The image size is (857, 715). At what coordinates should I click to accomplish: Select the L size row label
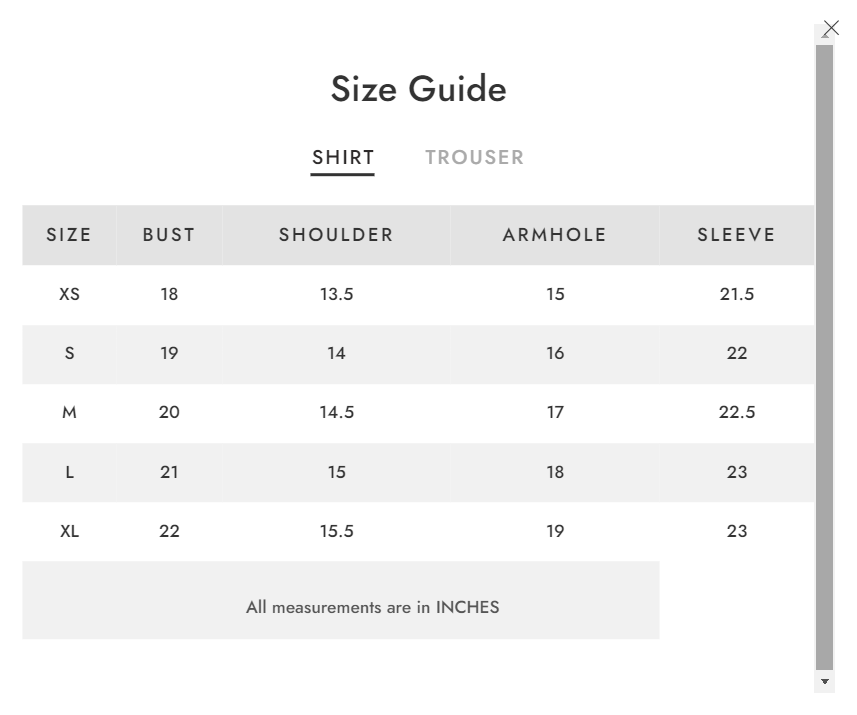pyautogui.click(x=69, y=472)
